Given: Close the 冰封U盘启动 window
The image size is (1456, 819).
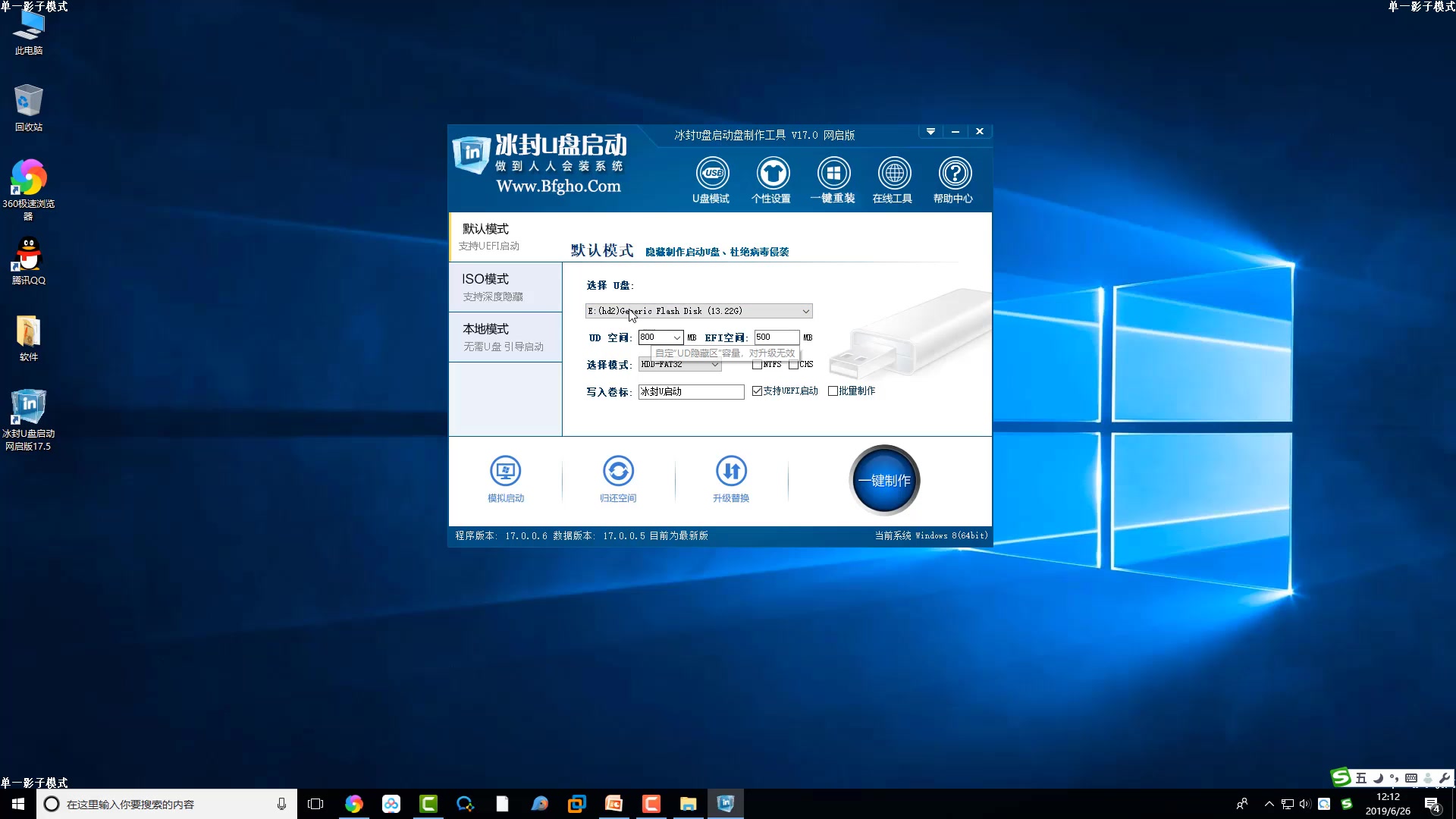Looking at the screenshot, I should [980, 132].
